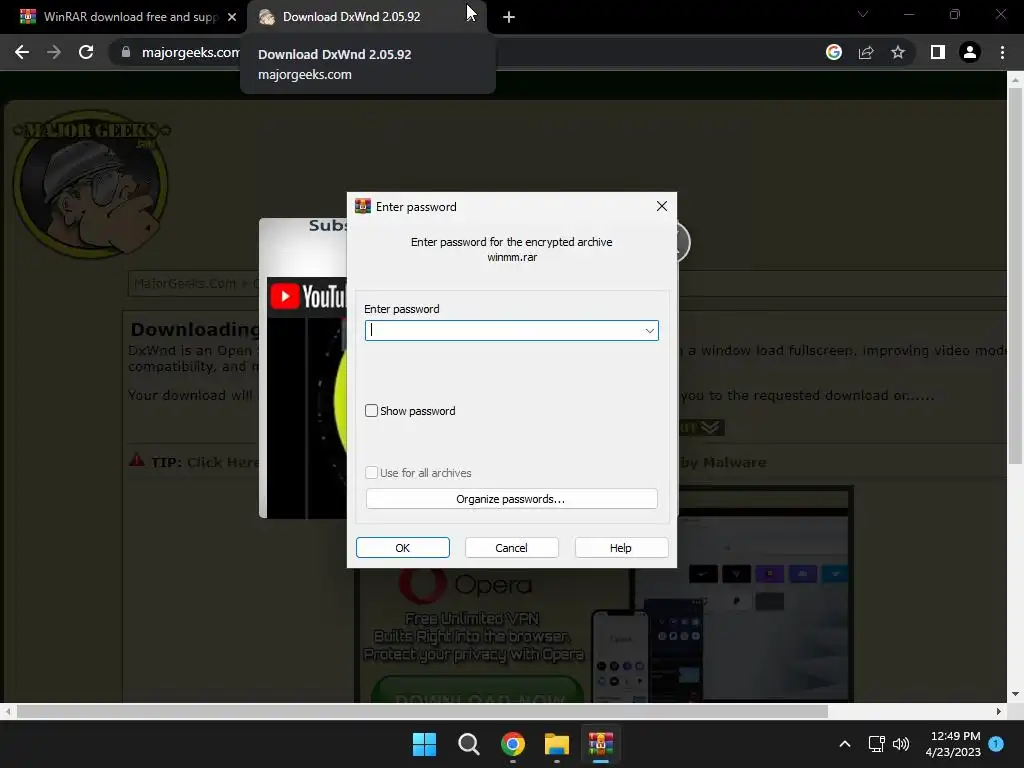The width and height of the screenshot is (1024, 768).
Task: Click the Organize passwords... button
Action: tap(511, 498)
